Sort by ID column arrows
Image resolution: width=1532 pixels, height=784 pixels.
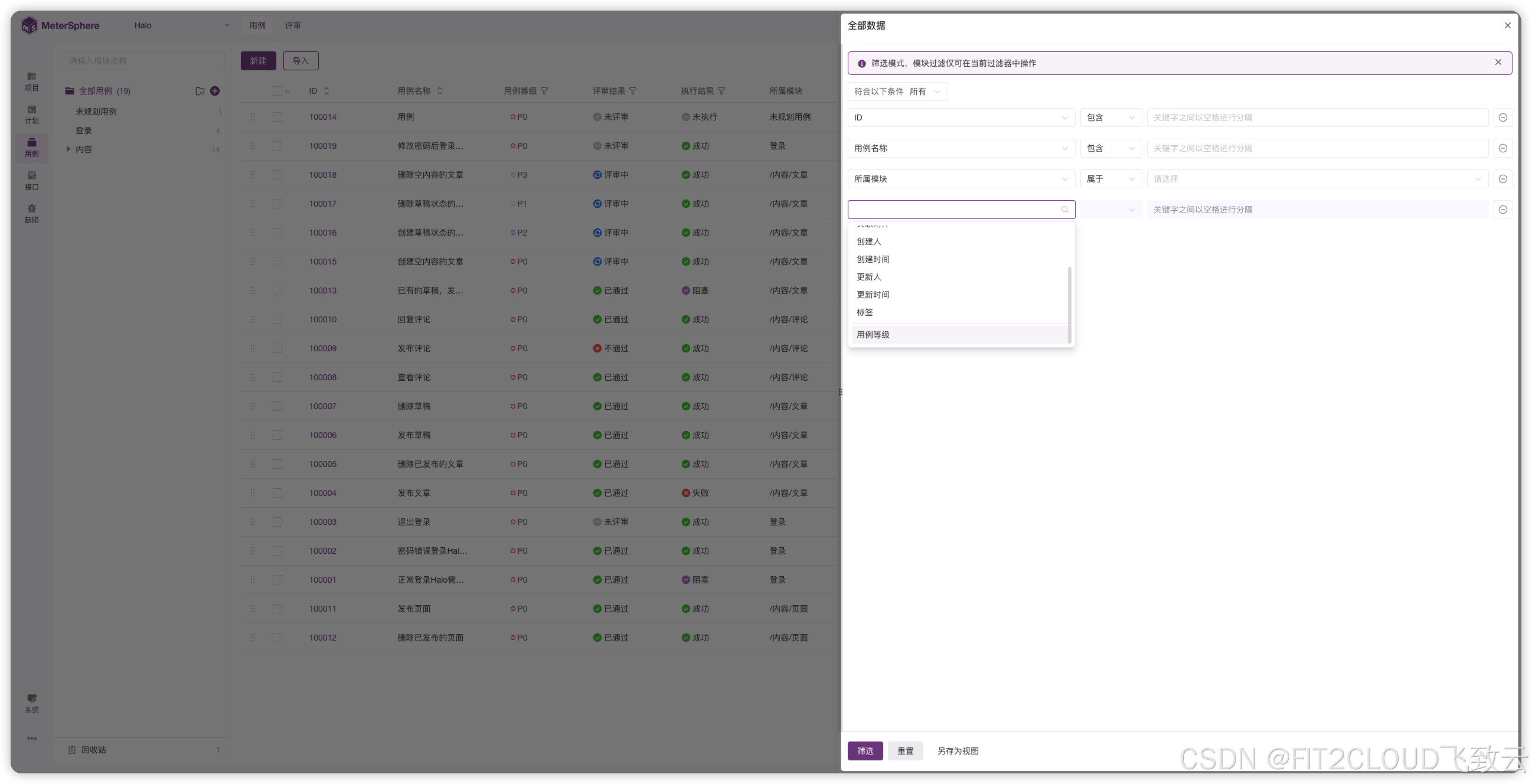(326, 91)
